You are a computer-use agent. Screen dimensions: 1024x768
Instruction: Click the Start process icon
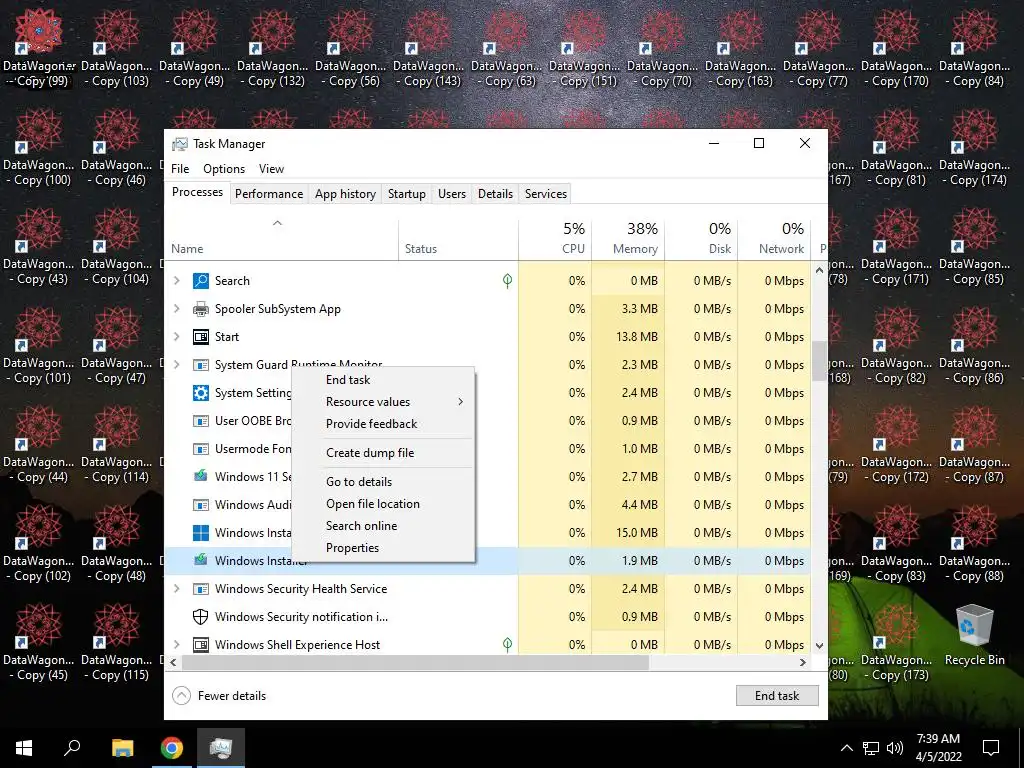coord(200,337)
